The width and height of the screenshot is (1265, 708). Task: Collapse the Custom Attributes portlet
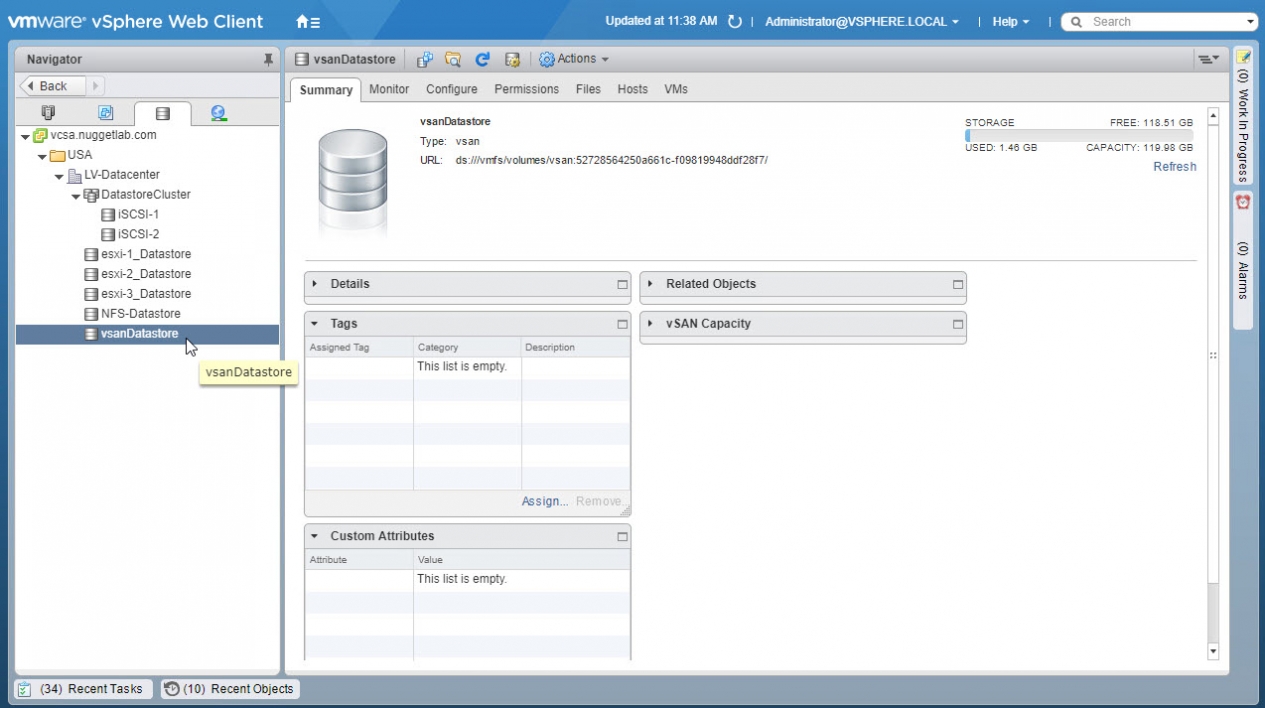[314, 536]
